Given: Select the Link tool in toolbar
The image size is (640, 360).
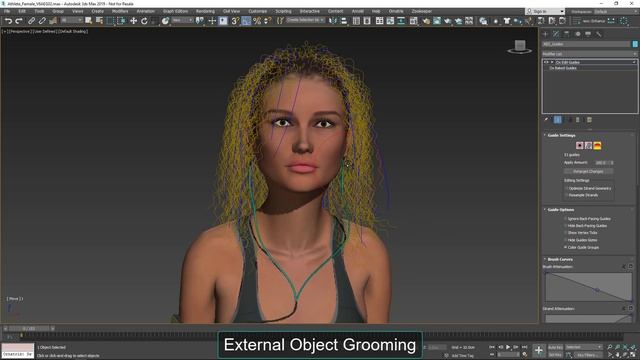Looking at the screenshot, I should (31, 21).
